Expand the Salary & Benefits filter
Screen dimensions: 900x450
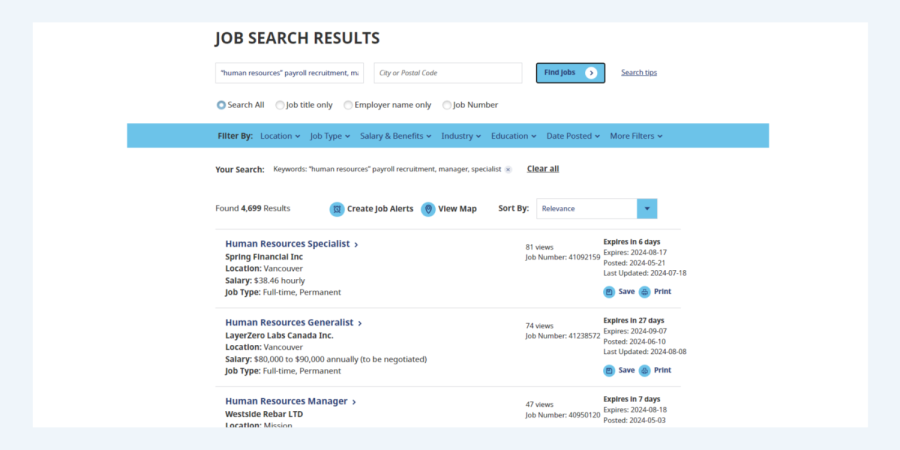point(396,136)
